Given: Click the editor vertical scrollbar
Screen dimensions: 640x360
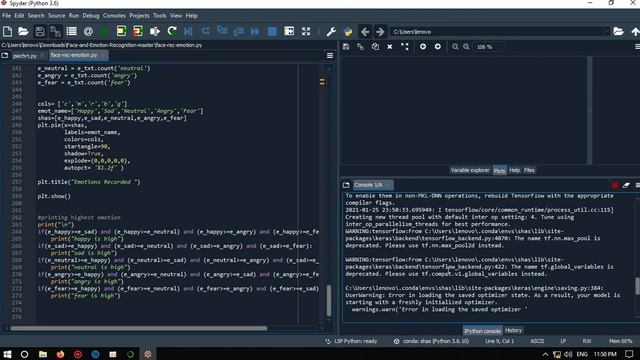Looking at the screenshot, I should (x=329, y=301).
